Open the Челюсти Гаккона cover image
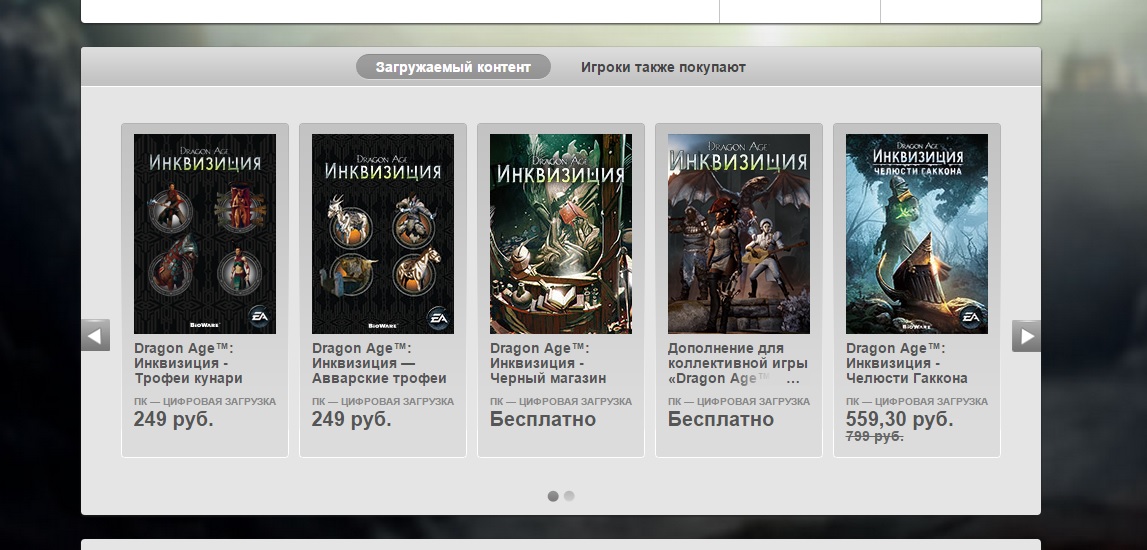The image size is (1147, 550). (917, 233)
